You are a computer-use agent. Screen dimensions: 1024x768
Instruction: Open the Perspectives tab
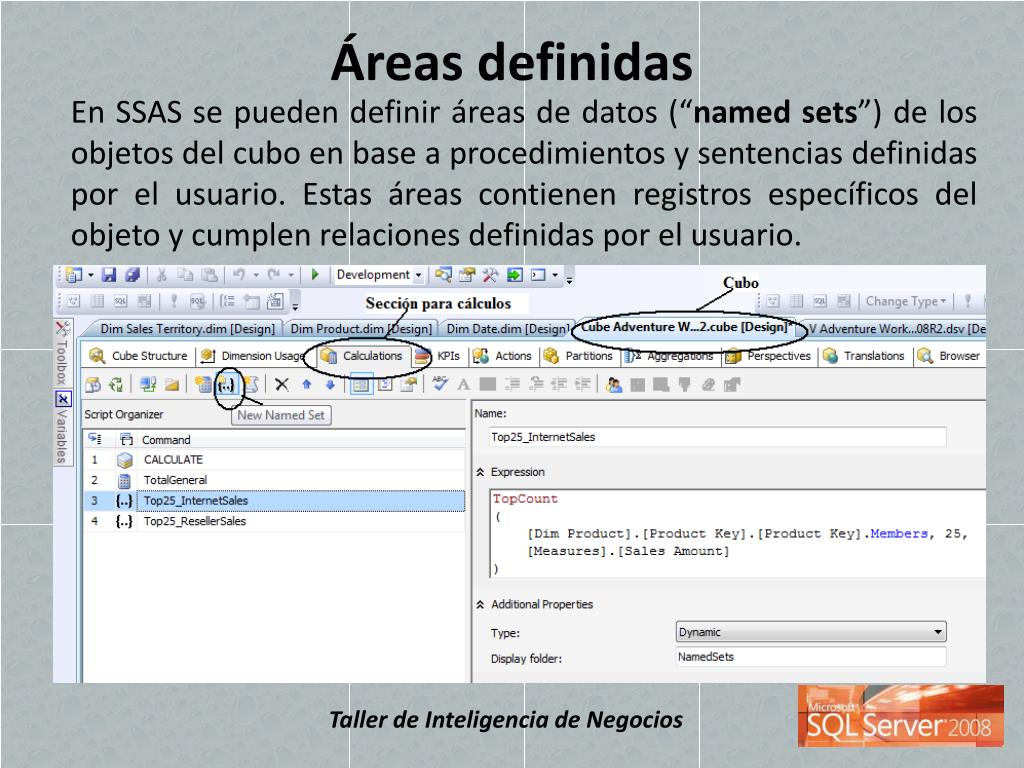[769, 356]
